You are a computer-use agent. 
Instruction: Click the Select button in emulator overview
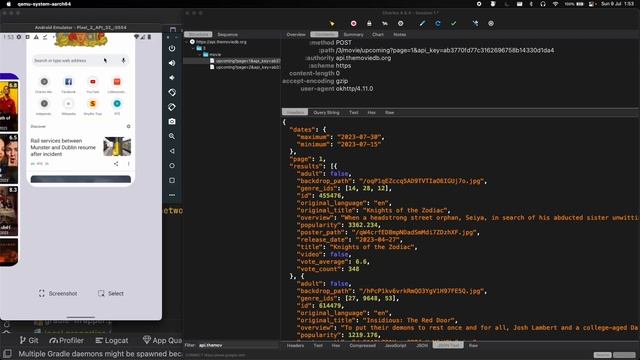point(111,293)
